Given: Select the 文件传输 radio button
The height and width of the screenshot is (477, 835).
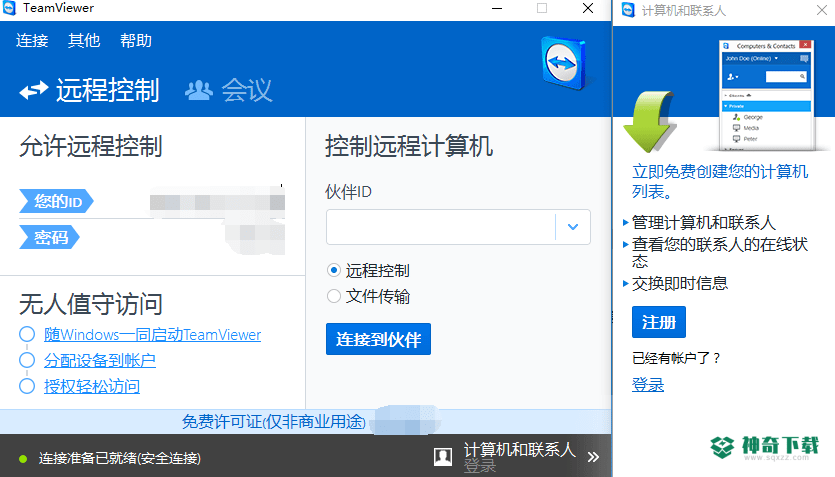Looking at the screenshot, I should pyautogui.click(x=334, y=296).
